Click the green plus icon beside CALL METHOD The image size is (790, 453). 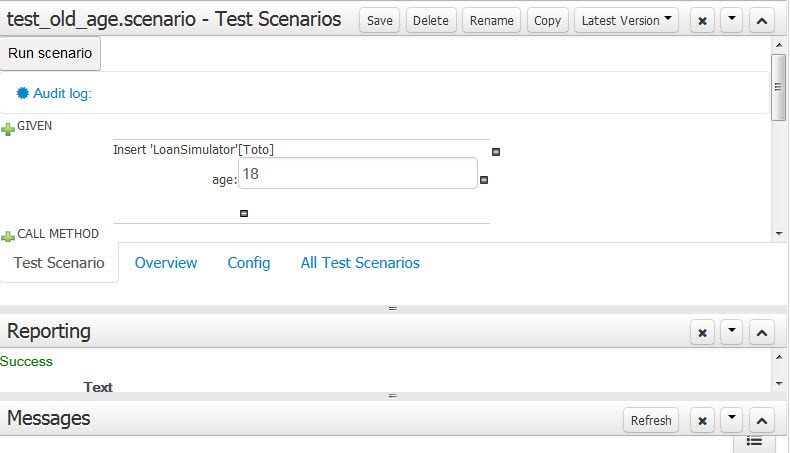(8, 236)
